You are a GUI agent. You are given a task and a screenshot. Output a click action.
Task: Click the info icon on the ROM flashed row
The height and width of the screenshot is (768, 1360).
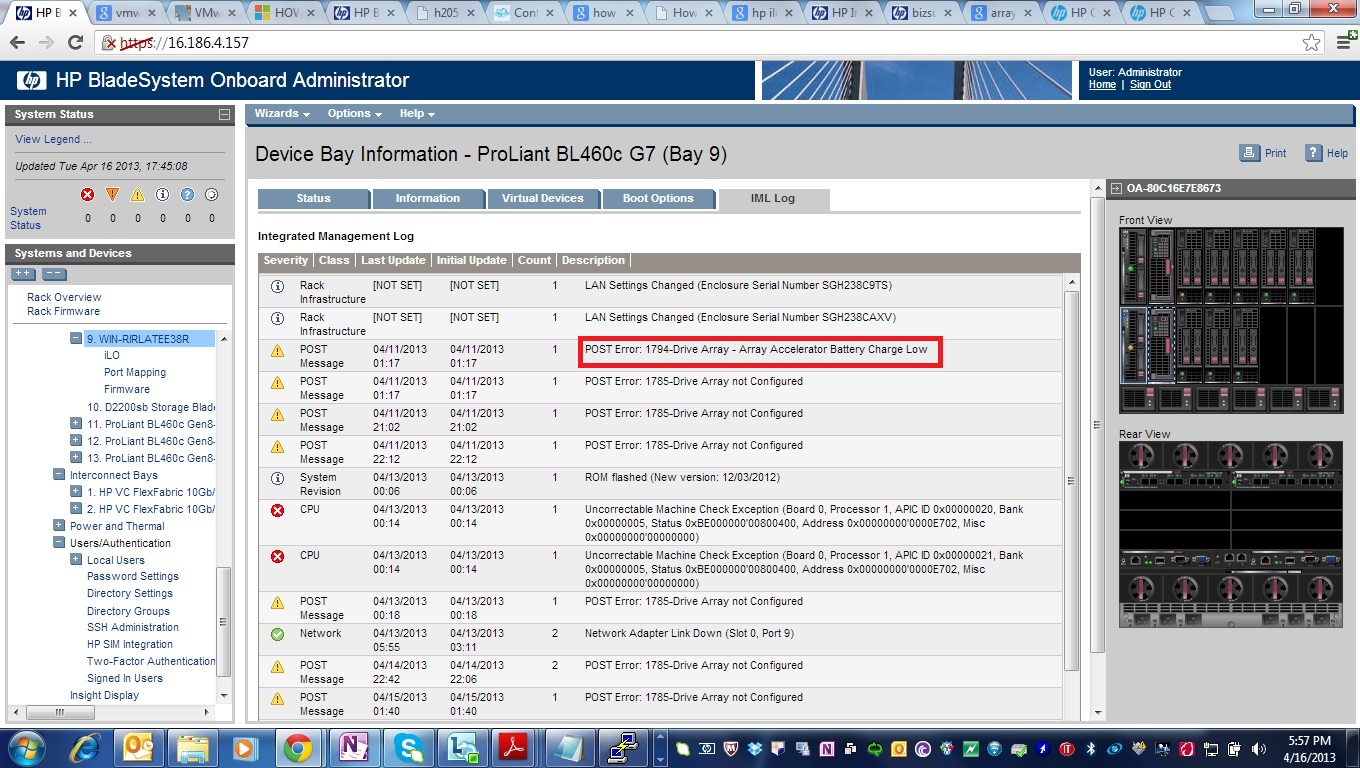[277, 478]
